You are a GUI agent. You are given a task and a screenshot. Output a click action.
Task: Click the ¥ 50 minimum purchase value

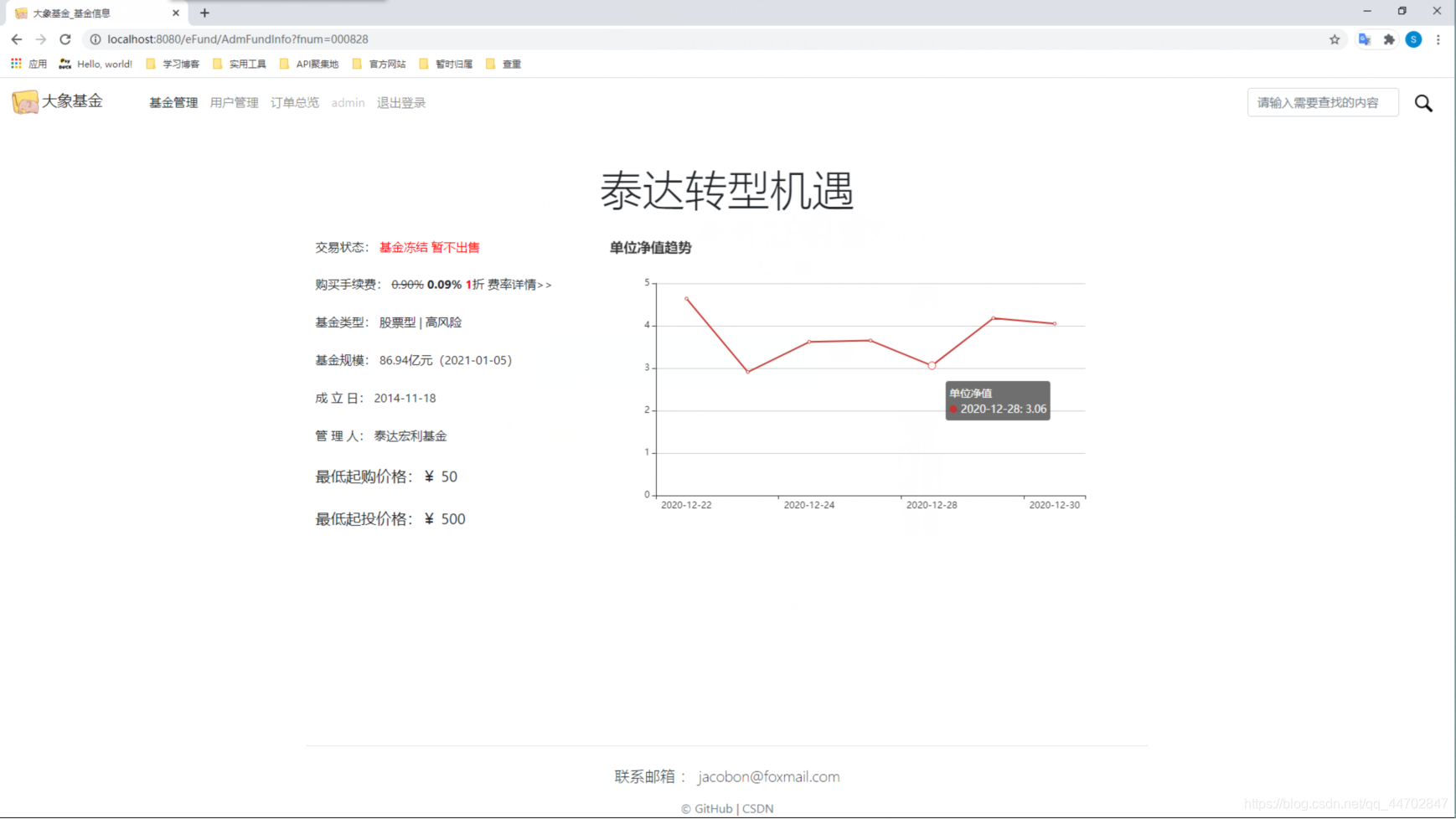441,476
